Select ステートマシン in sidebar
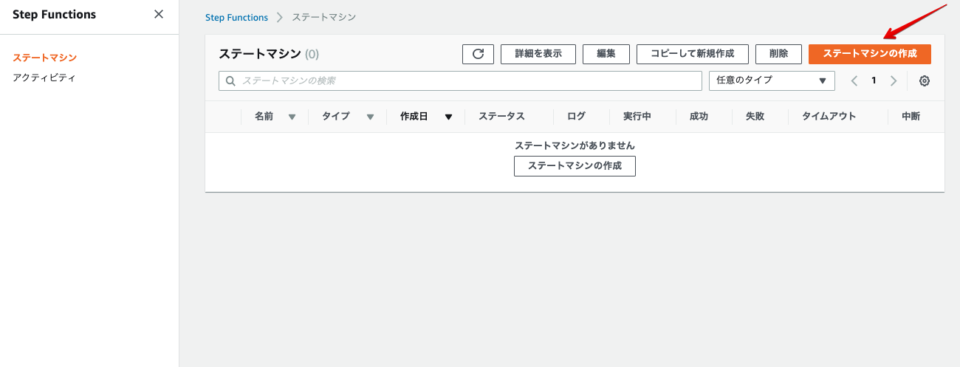960x367 pixels. click(45, 58)
